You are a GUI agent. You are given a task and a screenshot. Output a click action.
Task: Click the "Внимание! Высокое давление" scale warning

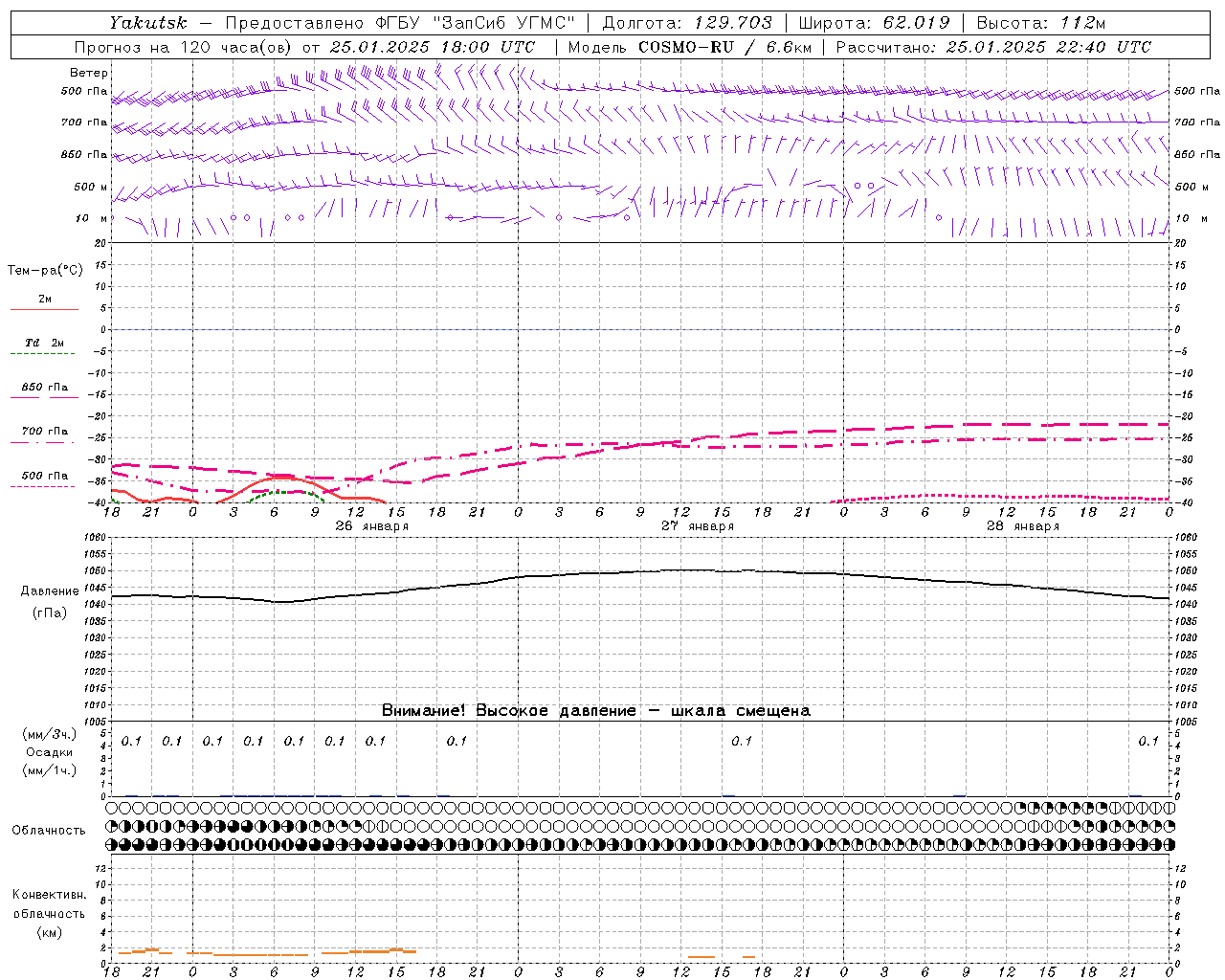tap(509, 710)
